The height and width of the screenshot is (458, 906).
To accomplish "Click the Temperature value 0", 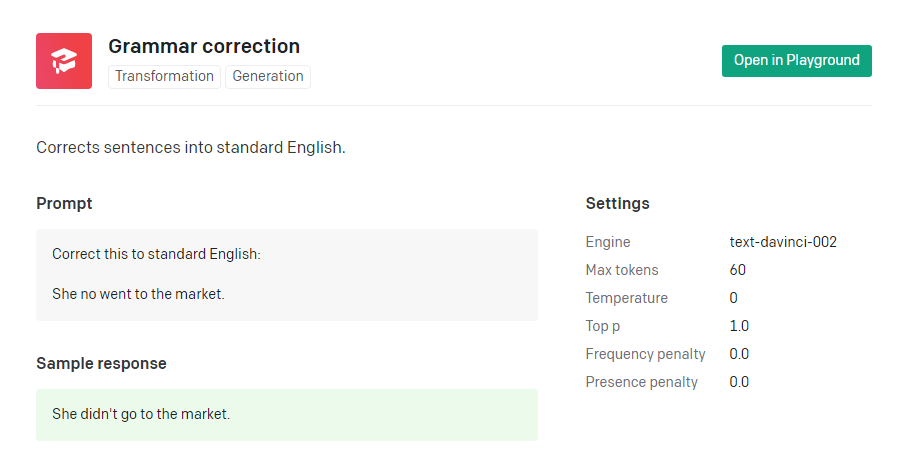I will tap(733, 298).
